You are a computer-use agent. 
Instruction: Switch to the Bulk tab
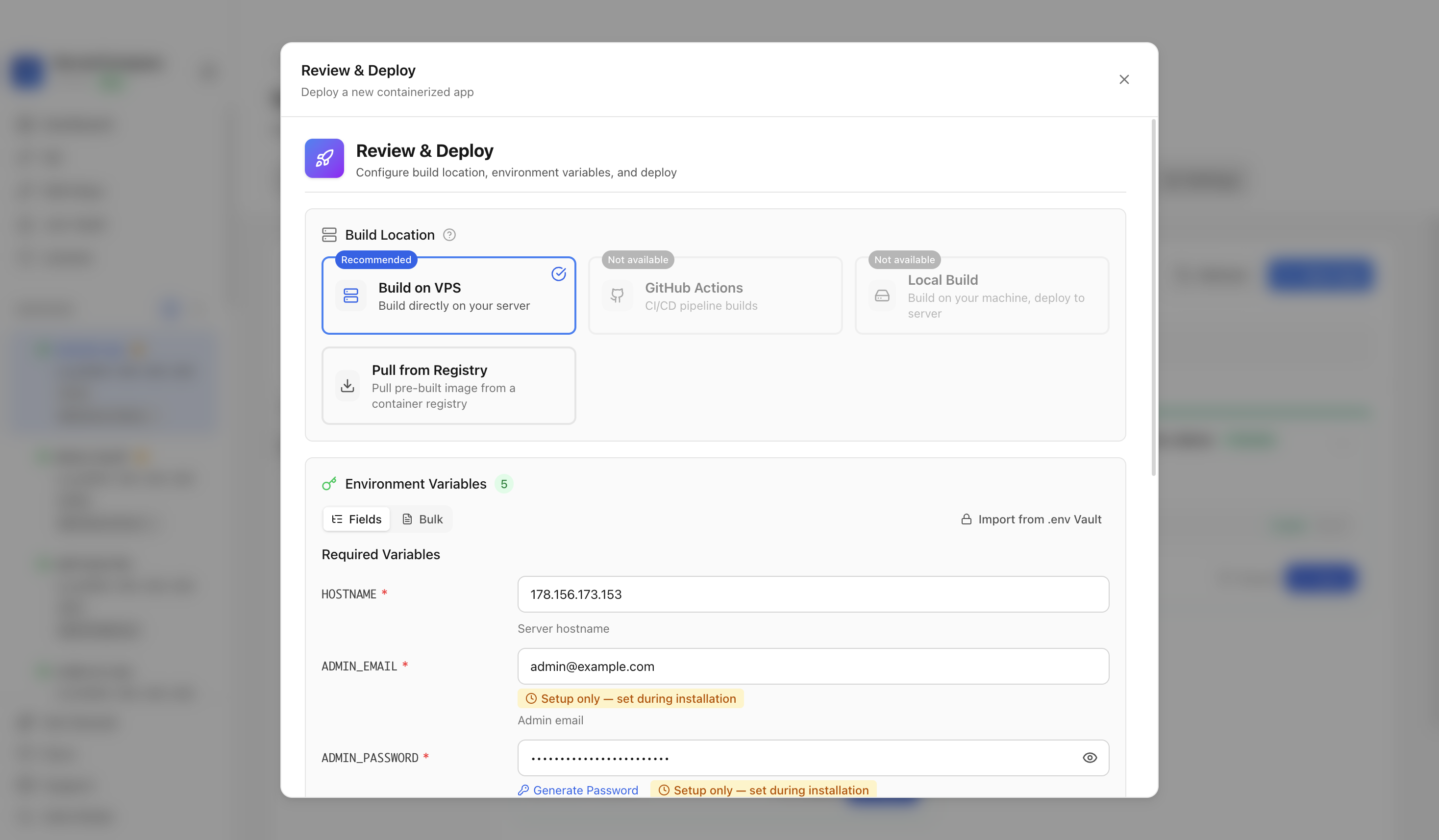(x=422, y=519)
